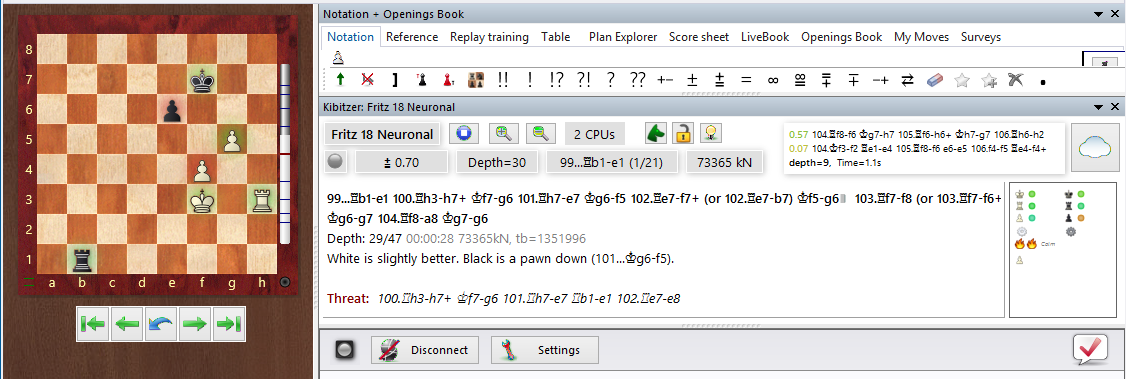Open the LiveBook tab
The image size is (1126, 379).
coord(765,37)
